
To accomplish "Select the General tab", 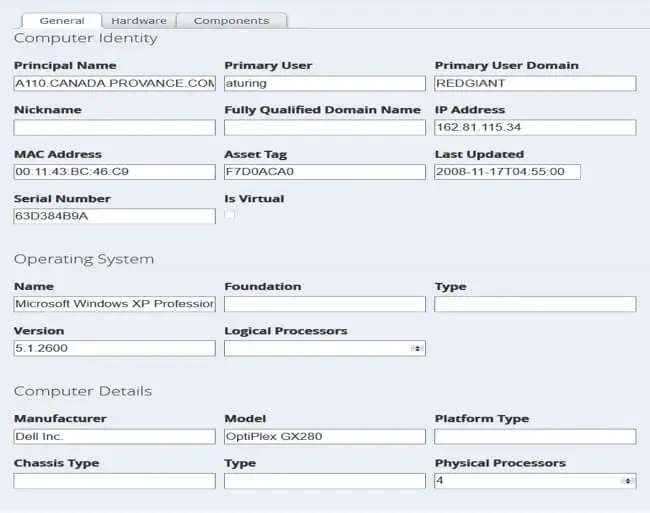I will click(62, 21).
